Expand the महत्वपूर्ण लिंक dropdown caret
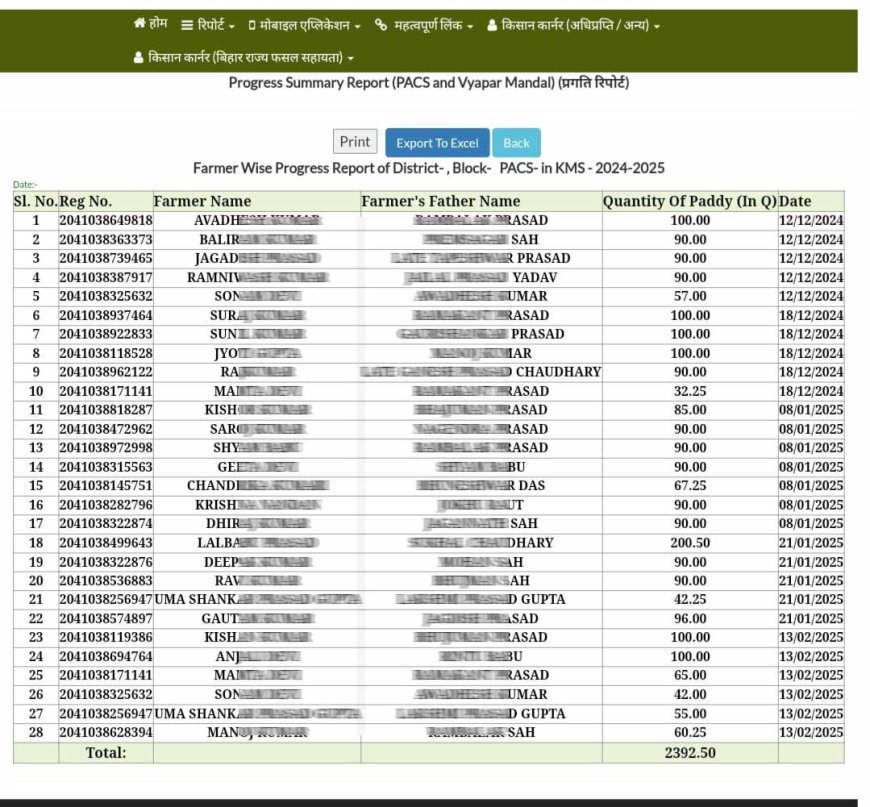Image resolution: width=870 pixels, height=807 pixels. click(x=470, y=26)
